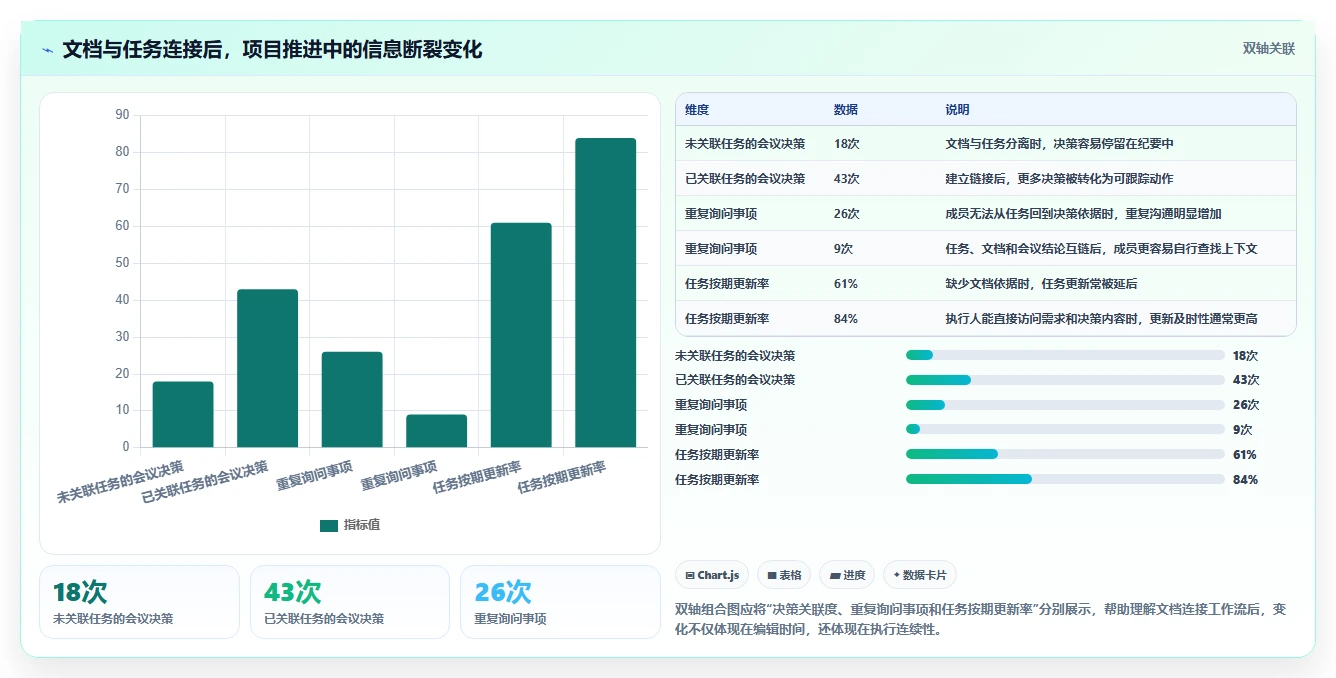Click the 26次 progress bar
The image size is (1336, 678).
coord(1065,405)
